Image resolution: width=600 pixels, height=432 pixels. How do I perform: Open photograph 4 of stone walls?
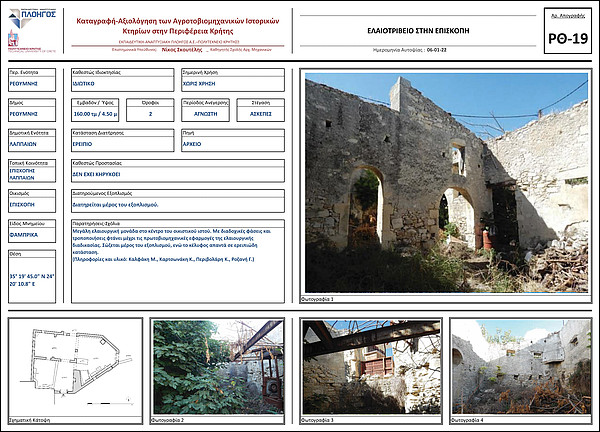tap(521, 367)
